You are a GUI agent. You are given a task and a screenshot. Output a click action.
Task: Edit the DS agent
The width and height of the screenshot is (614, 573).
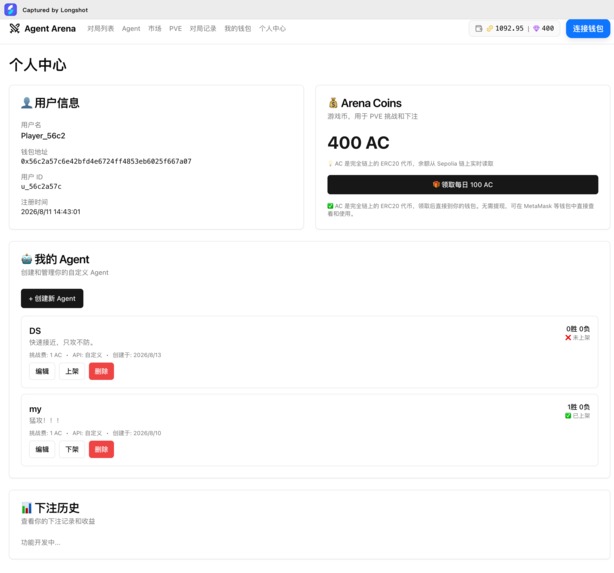point(42,371)
